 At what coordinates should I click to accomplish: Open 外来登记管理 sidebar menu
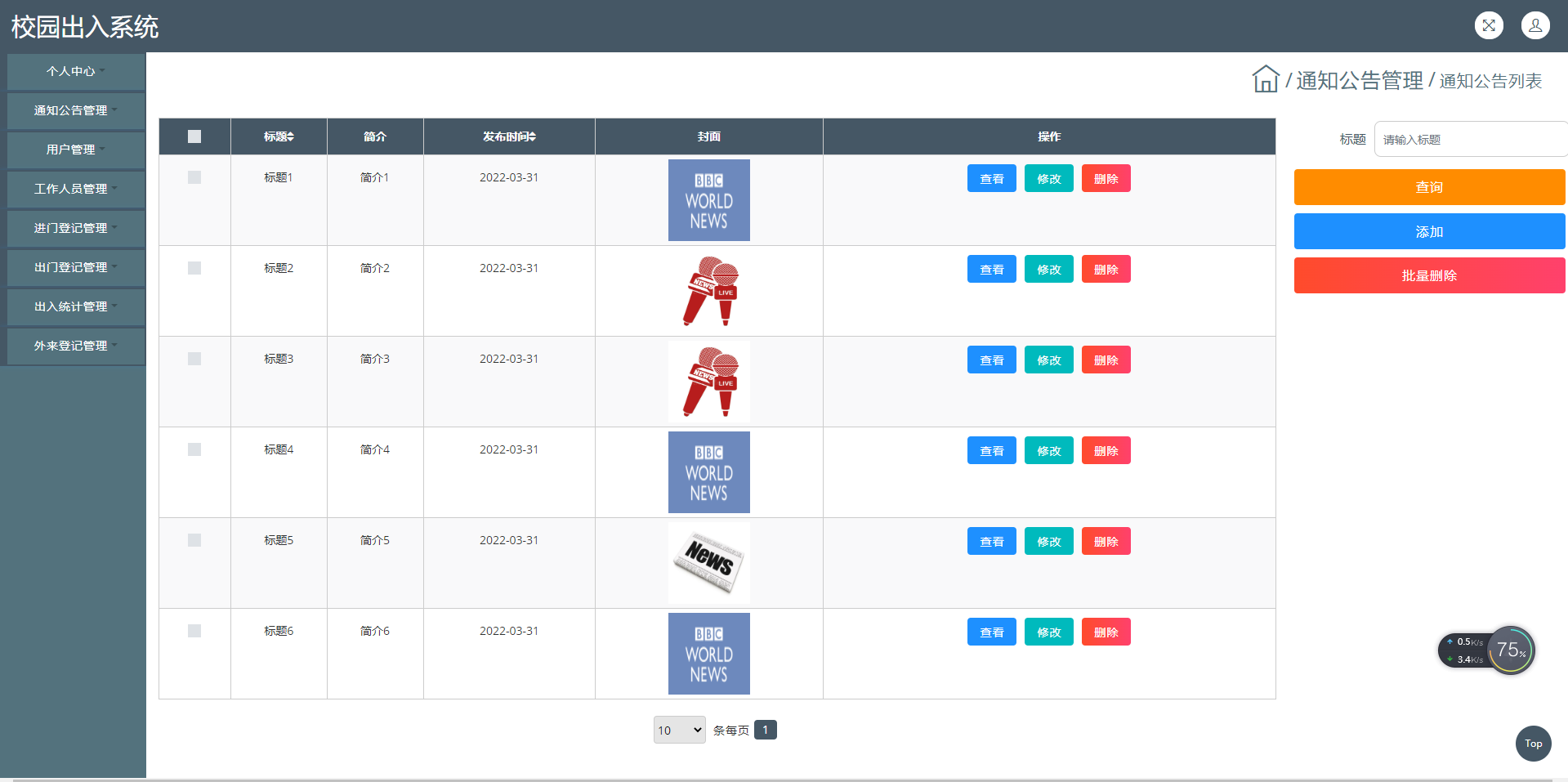coord(76,346)
